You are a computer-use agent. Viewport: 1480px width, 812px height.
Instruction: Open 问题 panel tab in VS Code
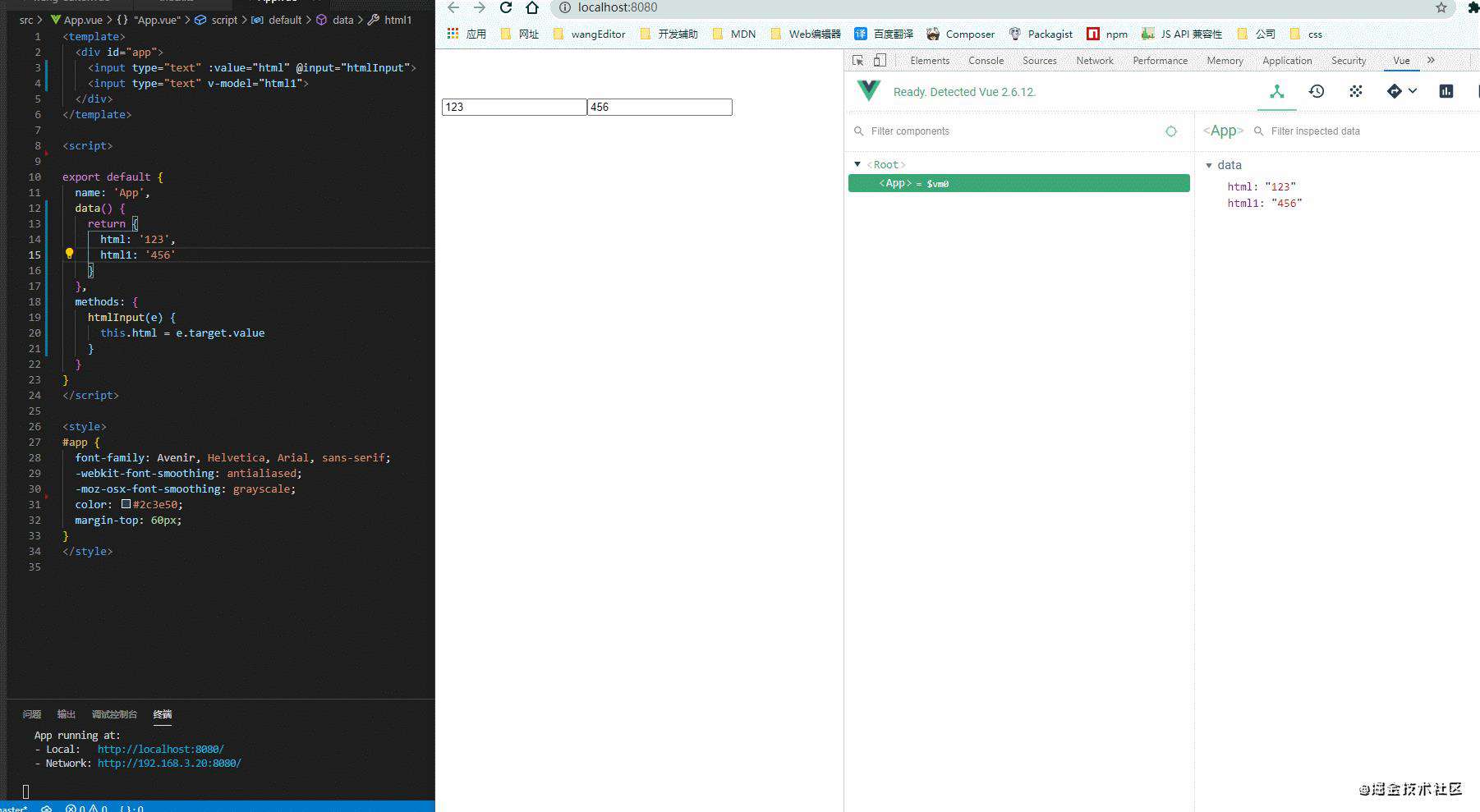coord(32,714)
